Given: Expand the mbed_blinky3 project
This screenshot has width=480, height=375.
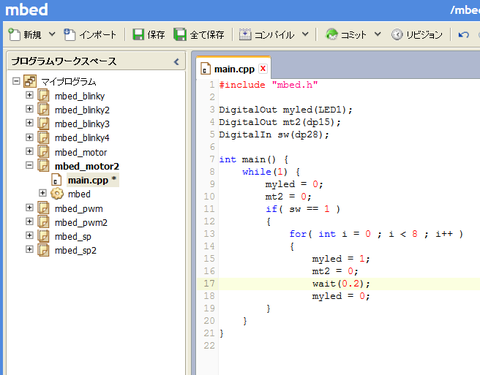Looking at the screenshot, I should 29,123.
